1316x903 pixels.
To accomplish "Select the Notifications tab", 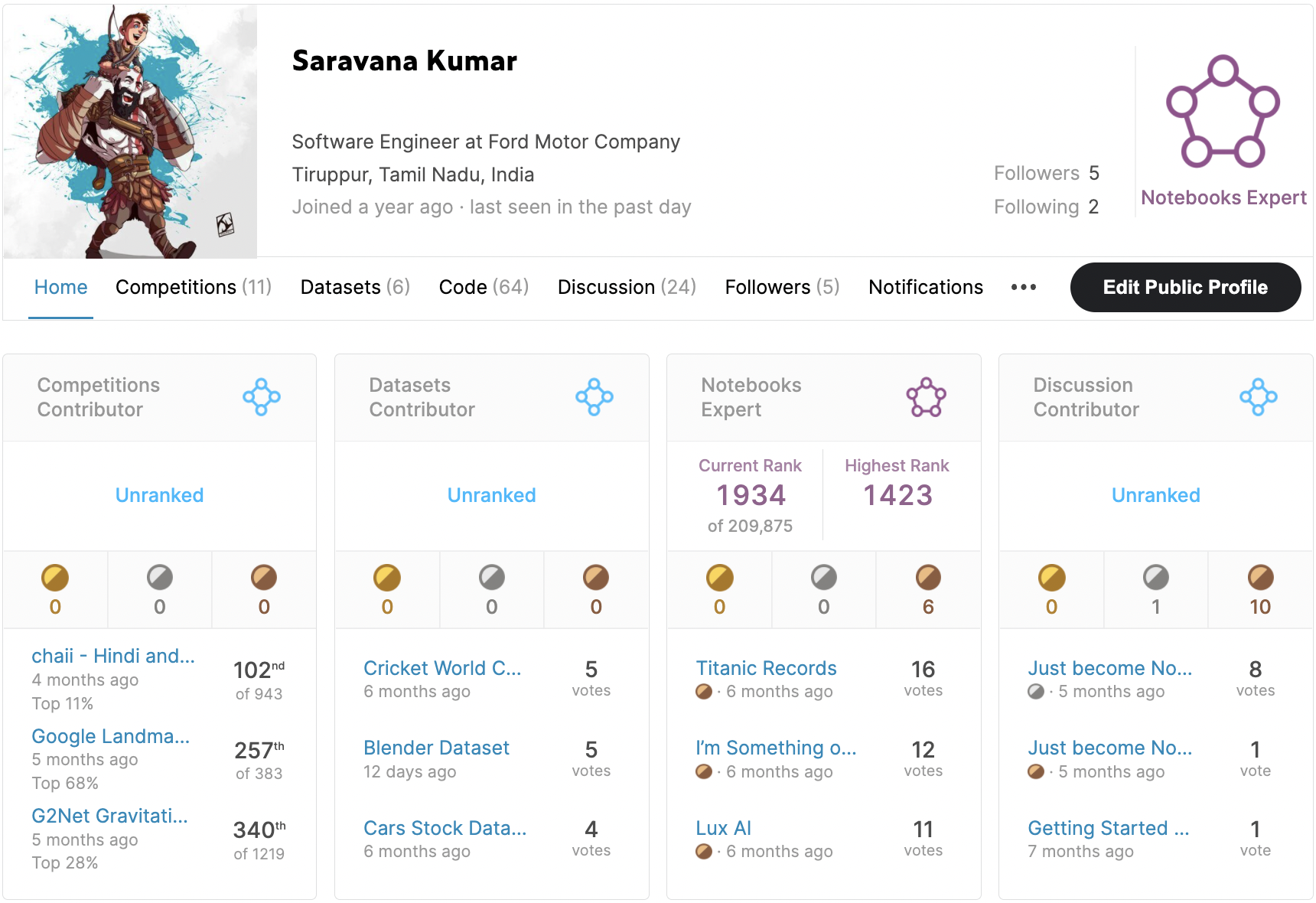I will pos(925,288).
